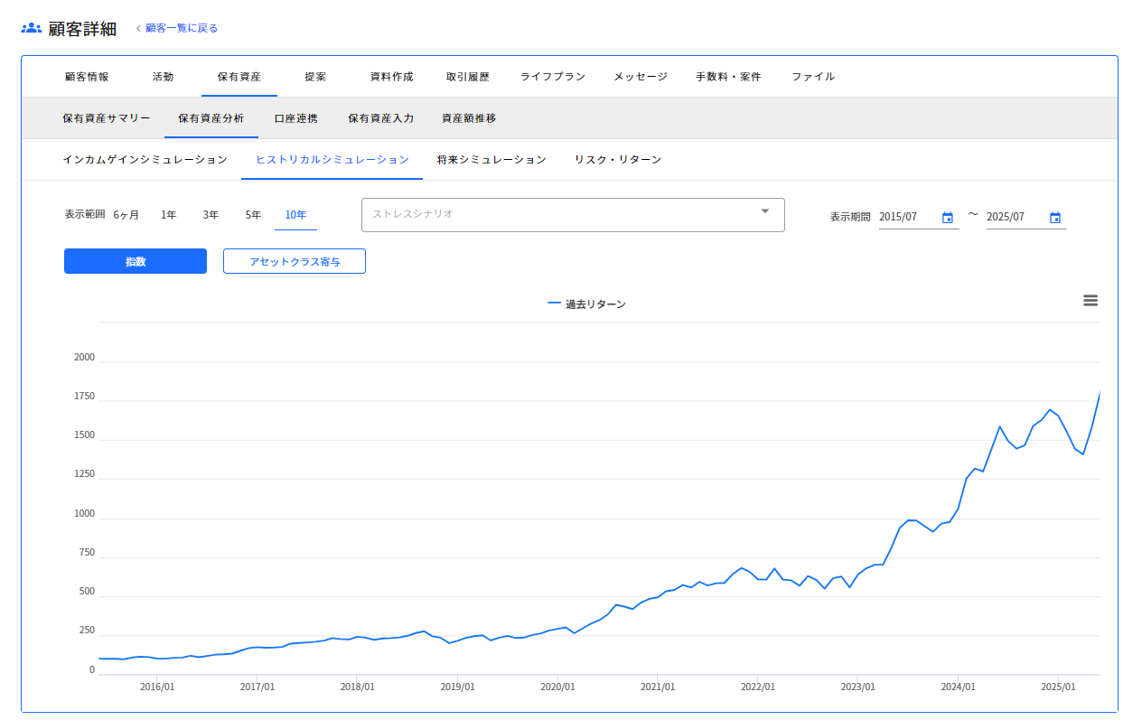
Task: Open the start date calendar icon
Action: [x=947, y=218]
